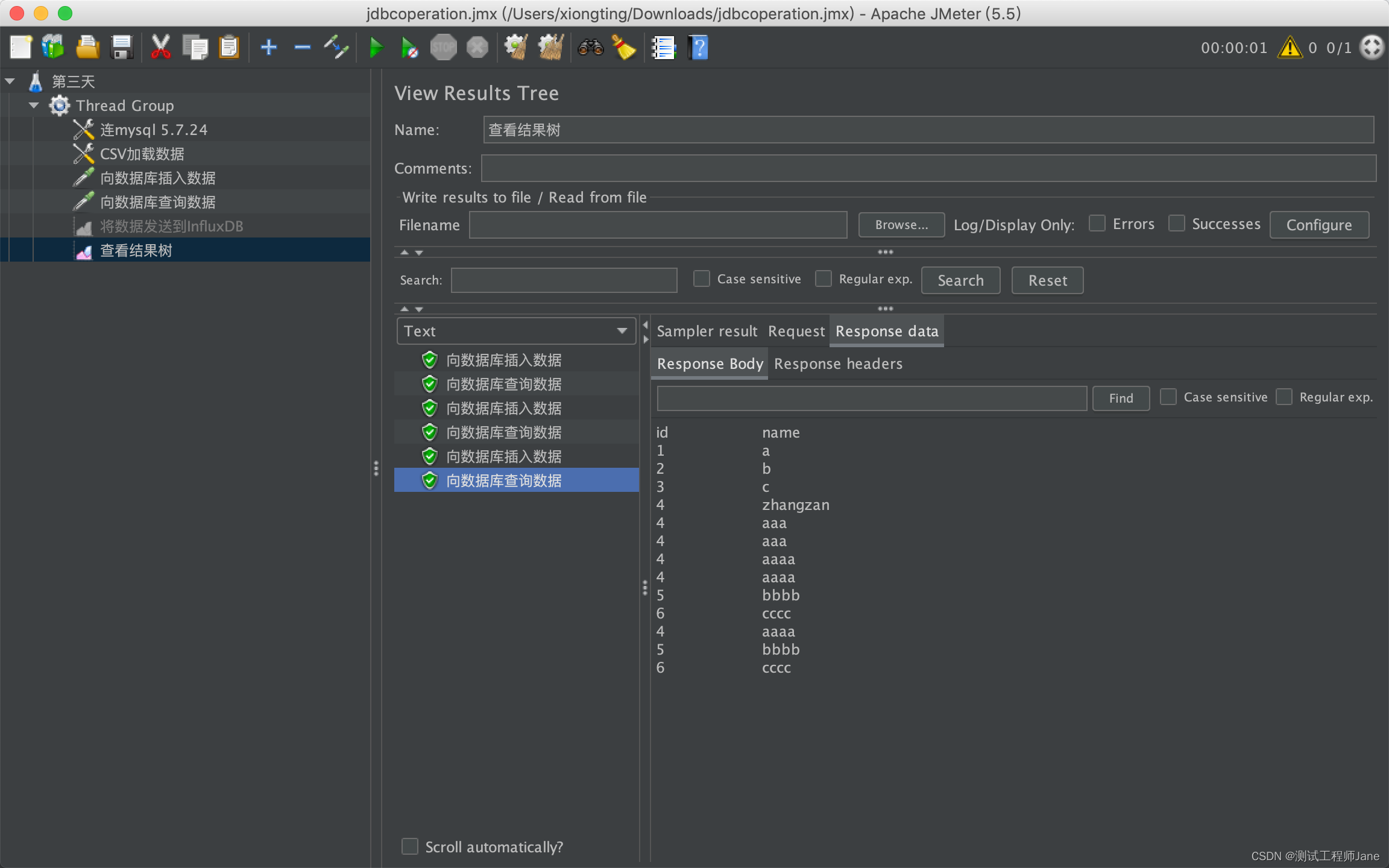This screenshot has height=868, width=1389.
Task: Click the Stop test icon
Action: click(443, 46)
